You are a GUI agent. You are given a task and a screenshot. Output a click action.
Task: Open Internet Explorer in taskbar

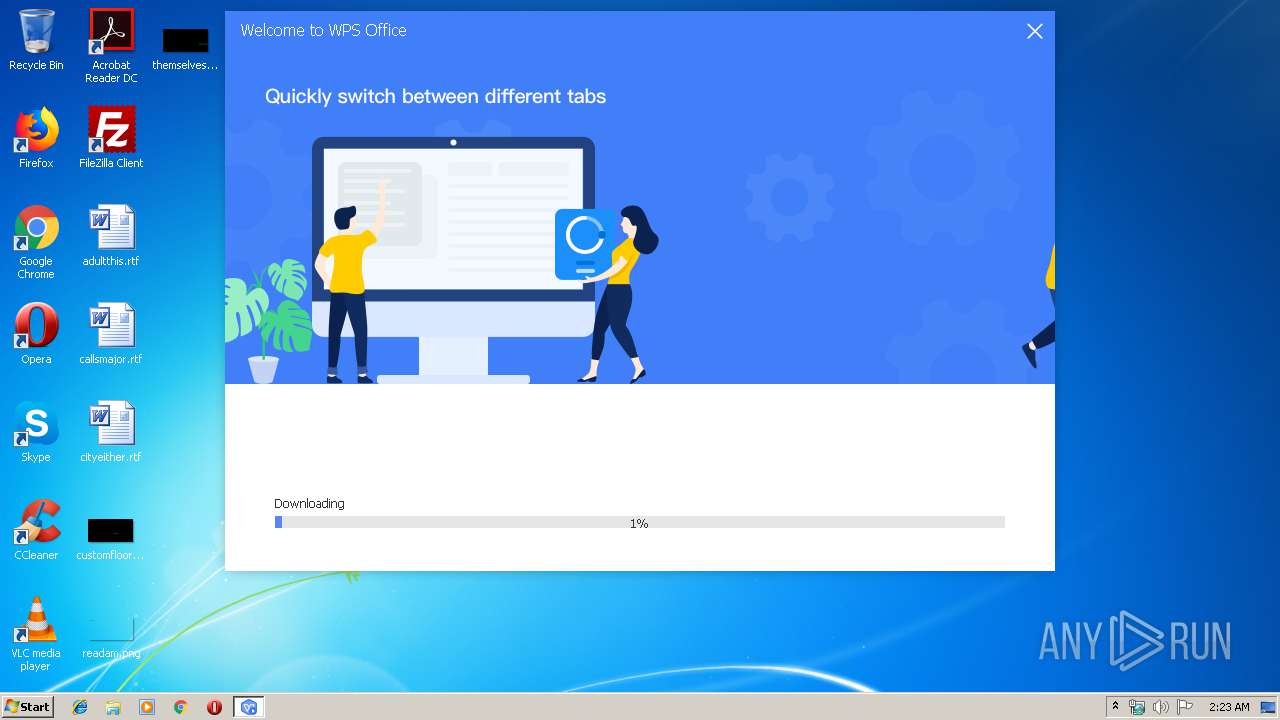point(80,707)
